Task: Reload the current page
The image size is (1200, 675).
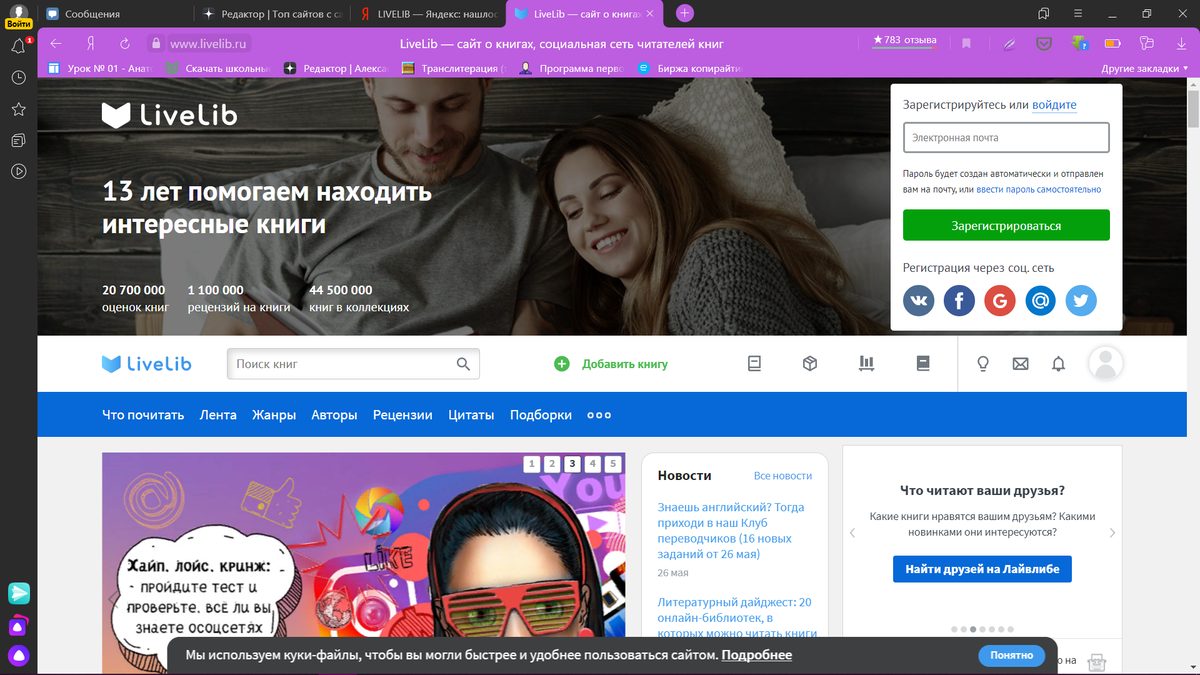Action: pos(125,44)
